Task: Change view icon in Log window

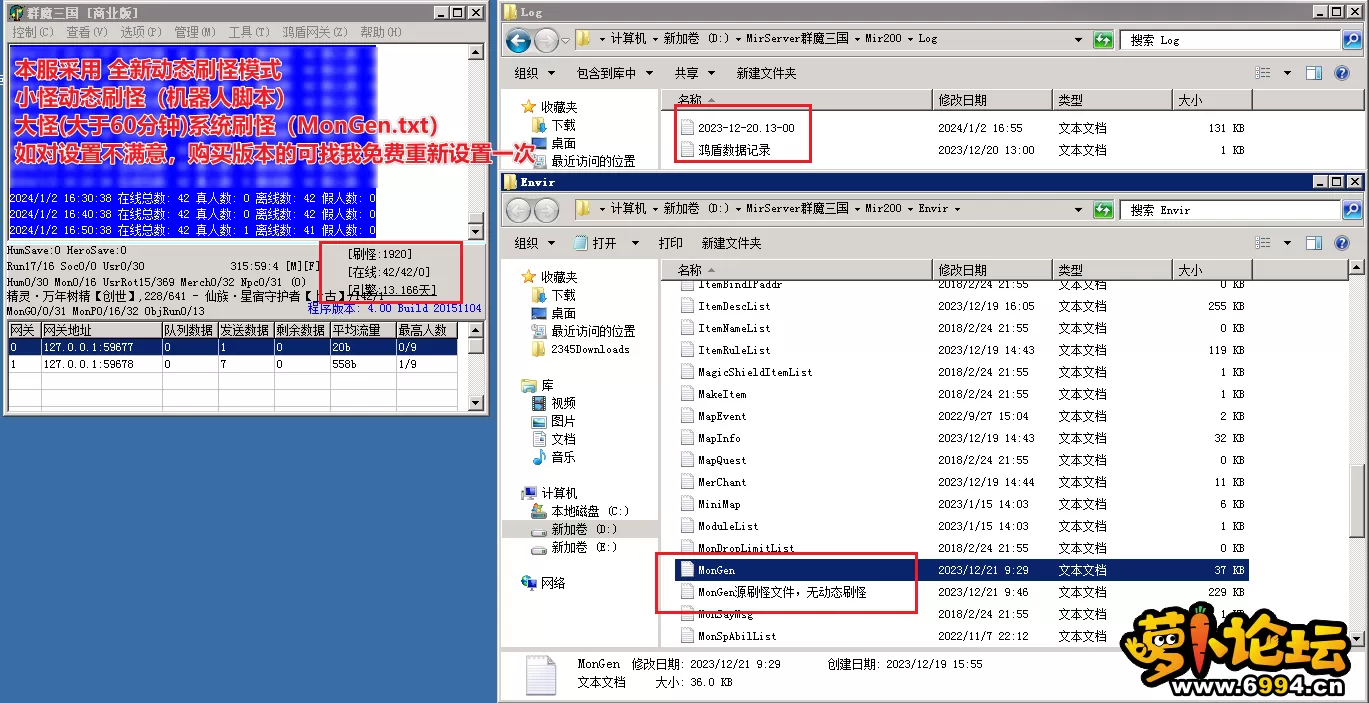Action: pyautogui.click(x=1263, y=73)
